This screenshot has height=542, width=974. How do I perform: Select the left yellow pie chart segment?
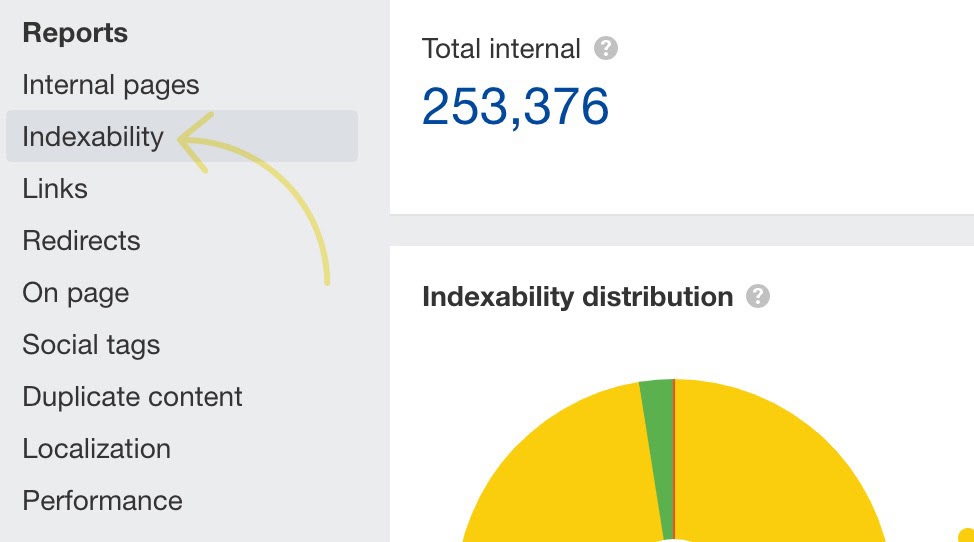[560, 470]
